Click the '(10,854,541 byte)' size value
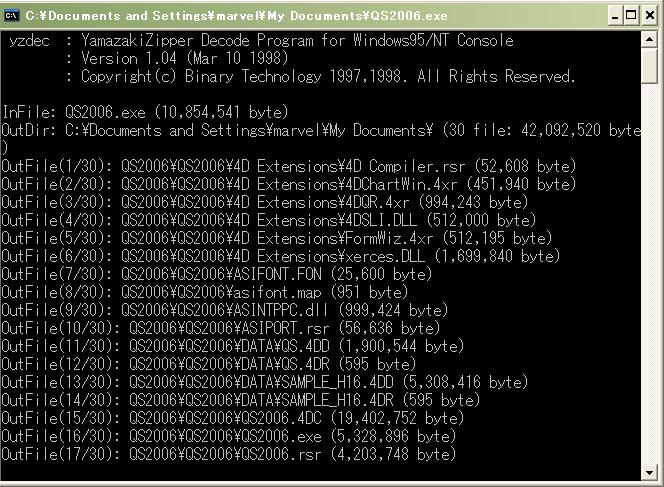 coord(221,113)
